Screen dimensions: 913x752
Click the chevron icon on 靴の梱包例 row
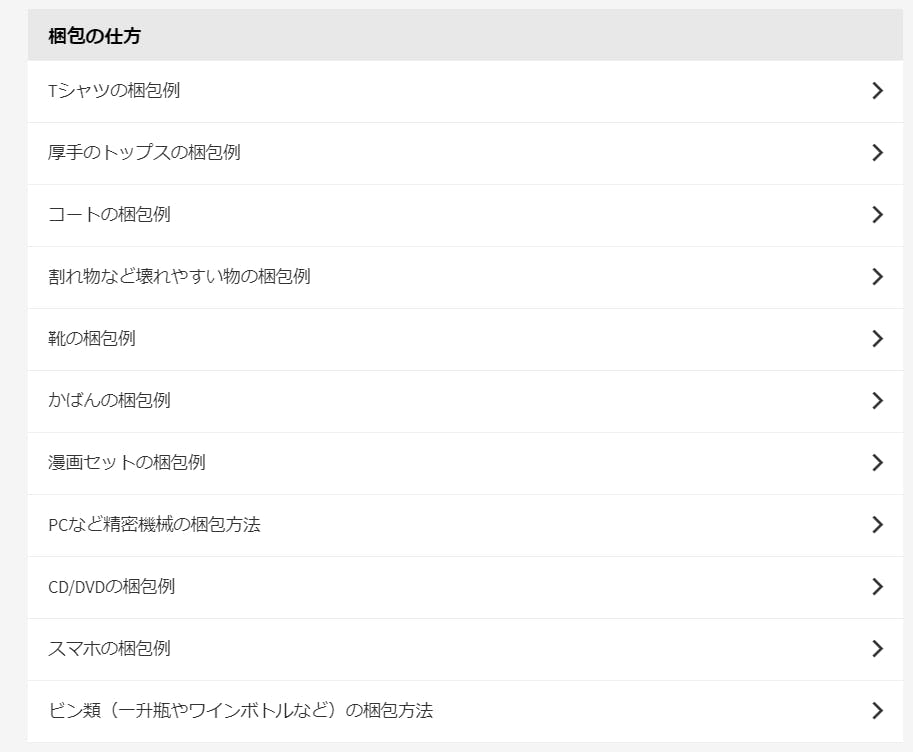pos(877,339)
